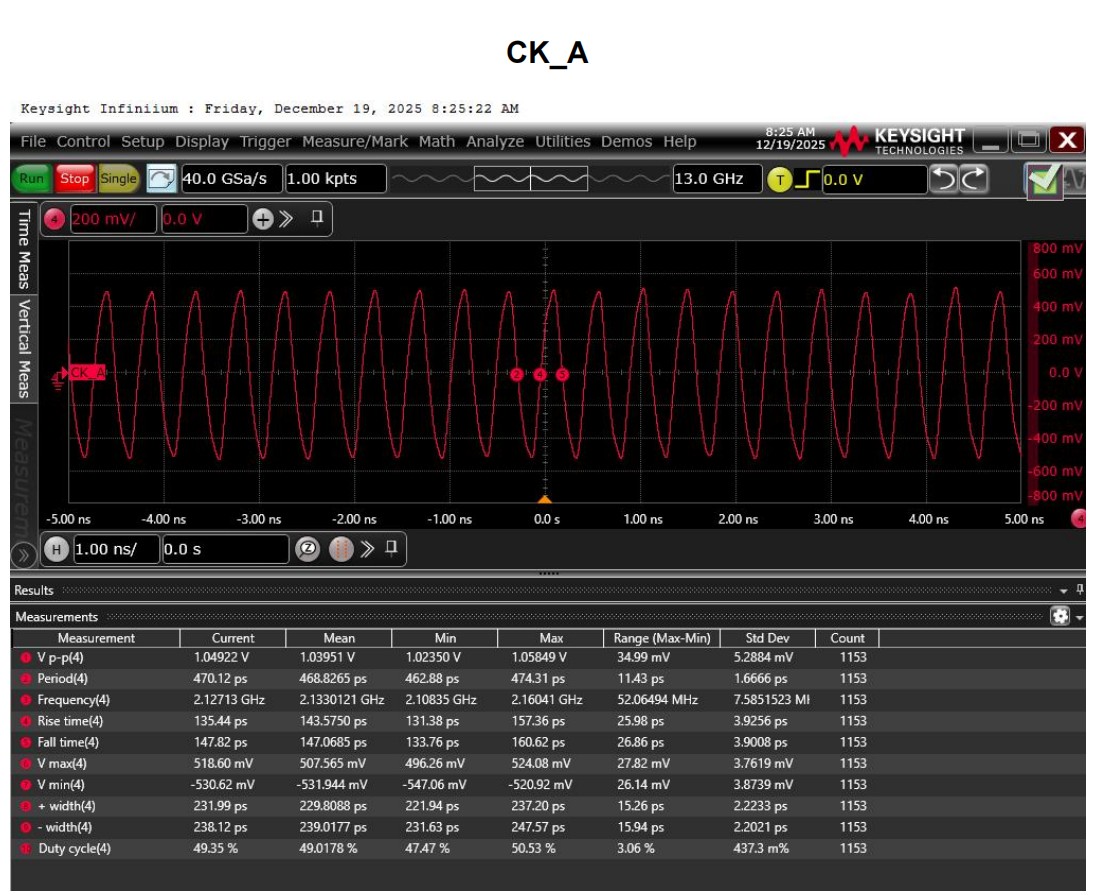Click the horizontal zoom Z icon
This screenshot has height=895, width=1108.
click(308, 548)
